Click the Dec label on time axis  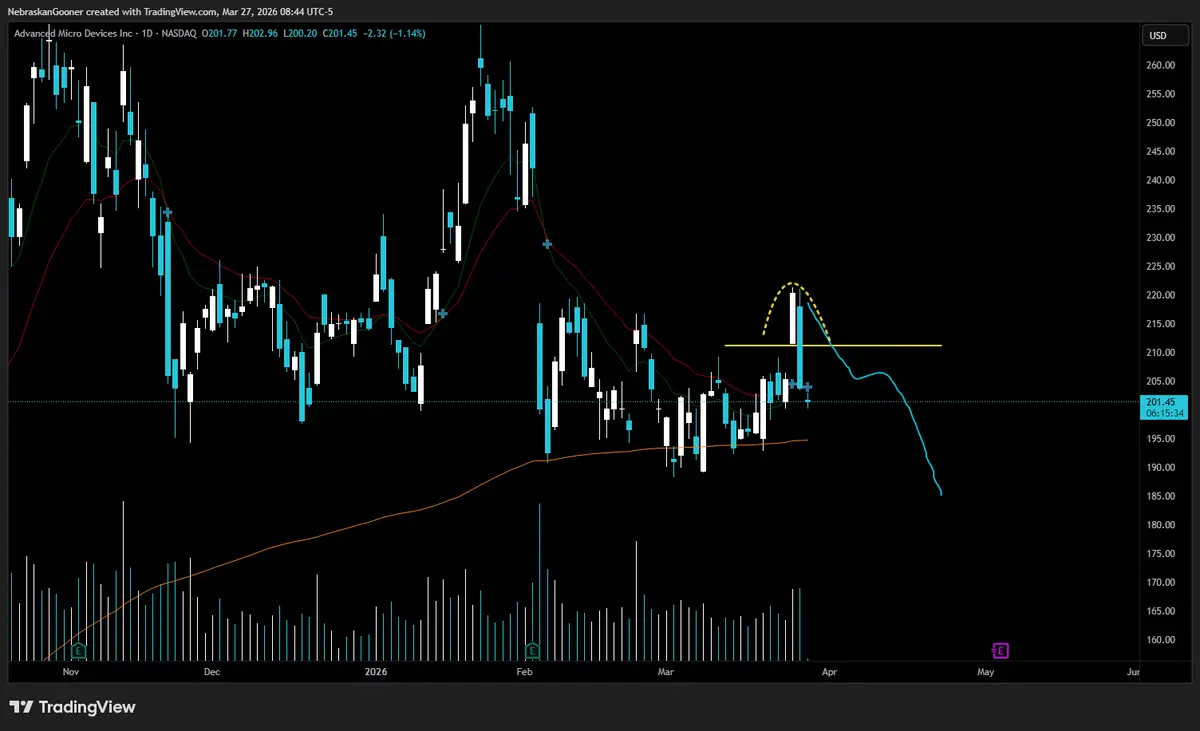pyautogui.click(x=212, y=673)
